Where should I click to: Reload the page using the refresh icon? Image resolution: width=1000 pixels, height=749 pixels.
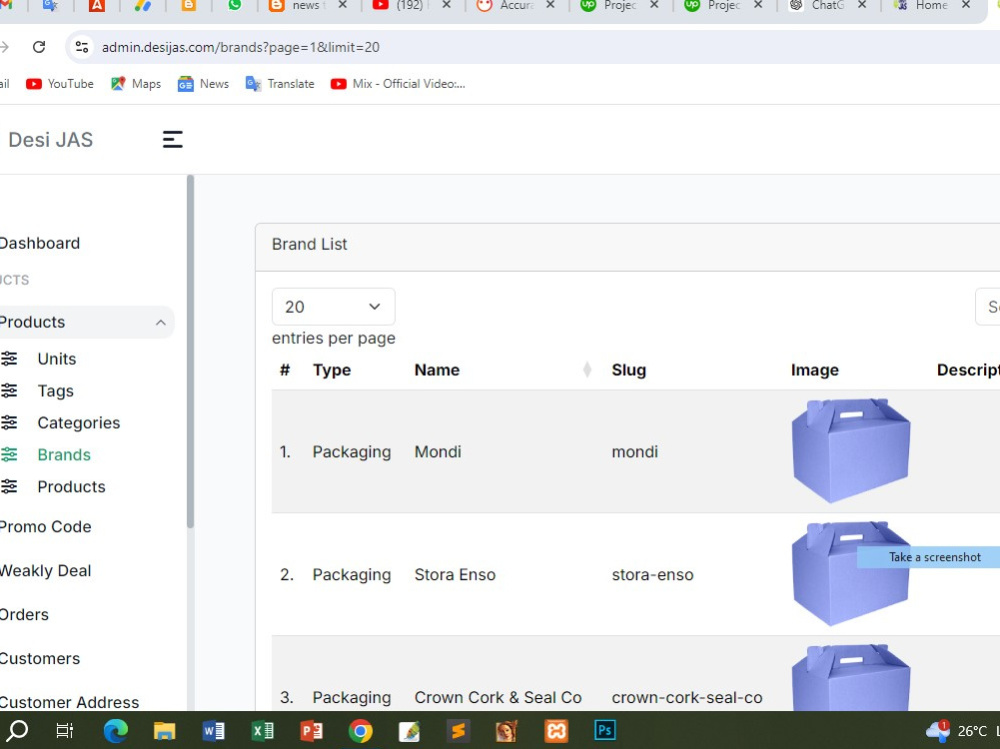coord(38,46)
